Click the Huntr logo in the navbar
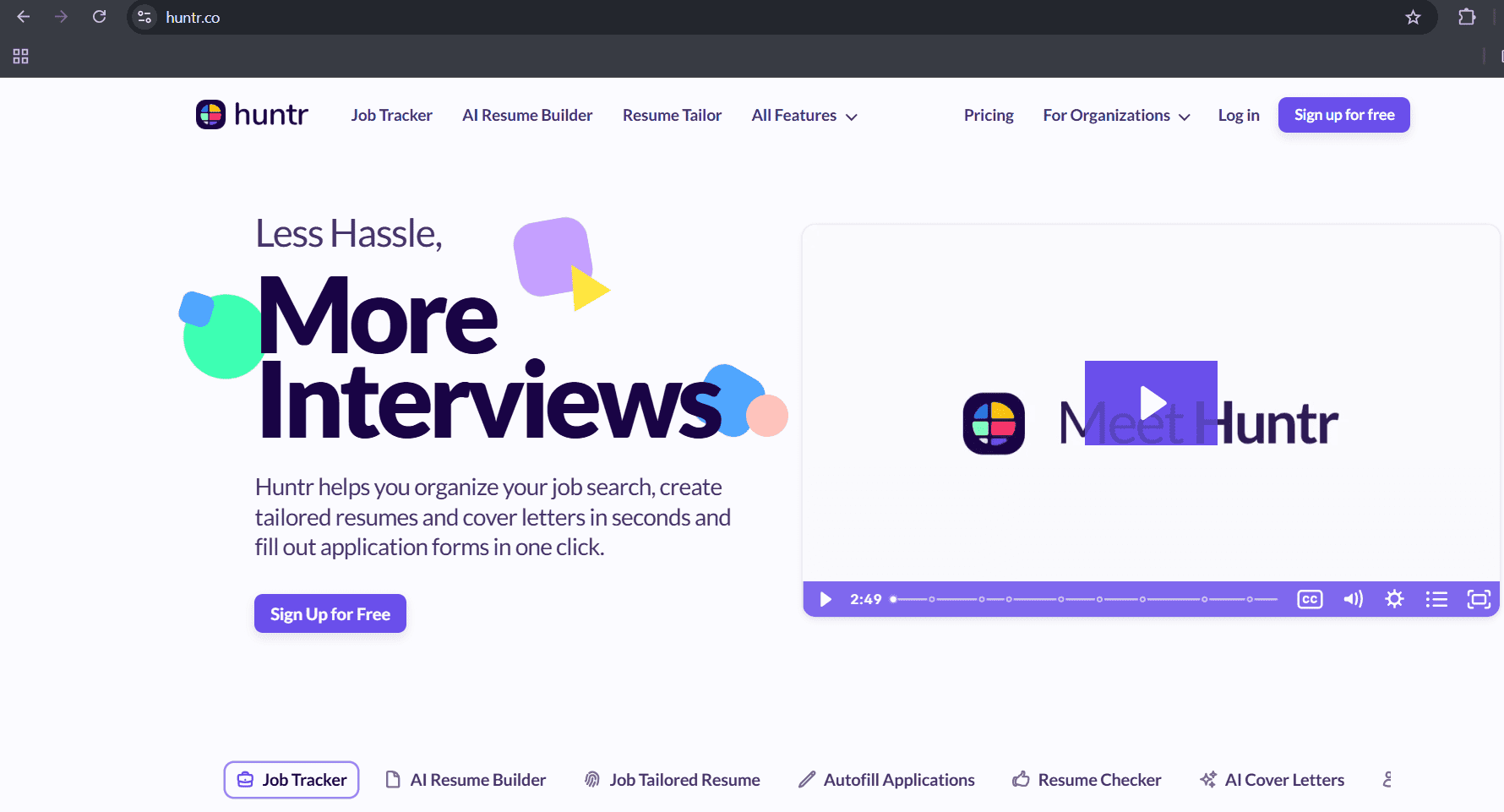1504x812 pixels. click(x=251, y=114)
